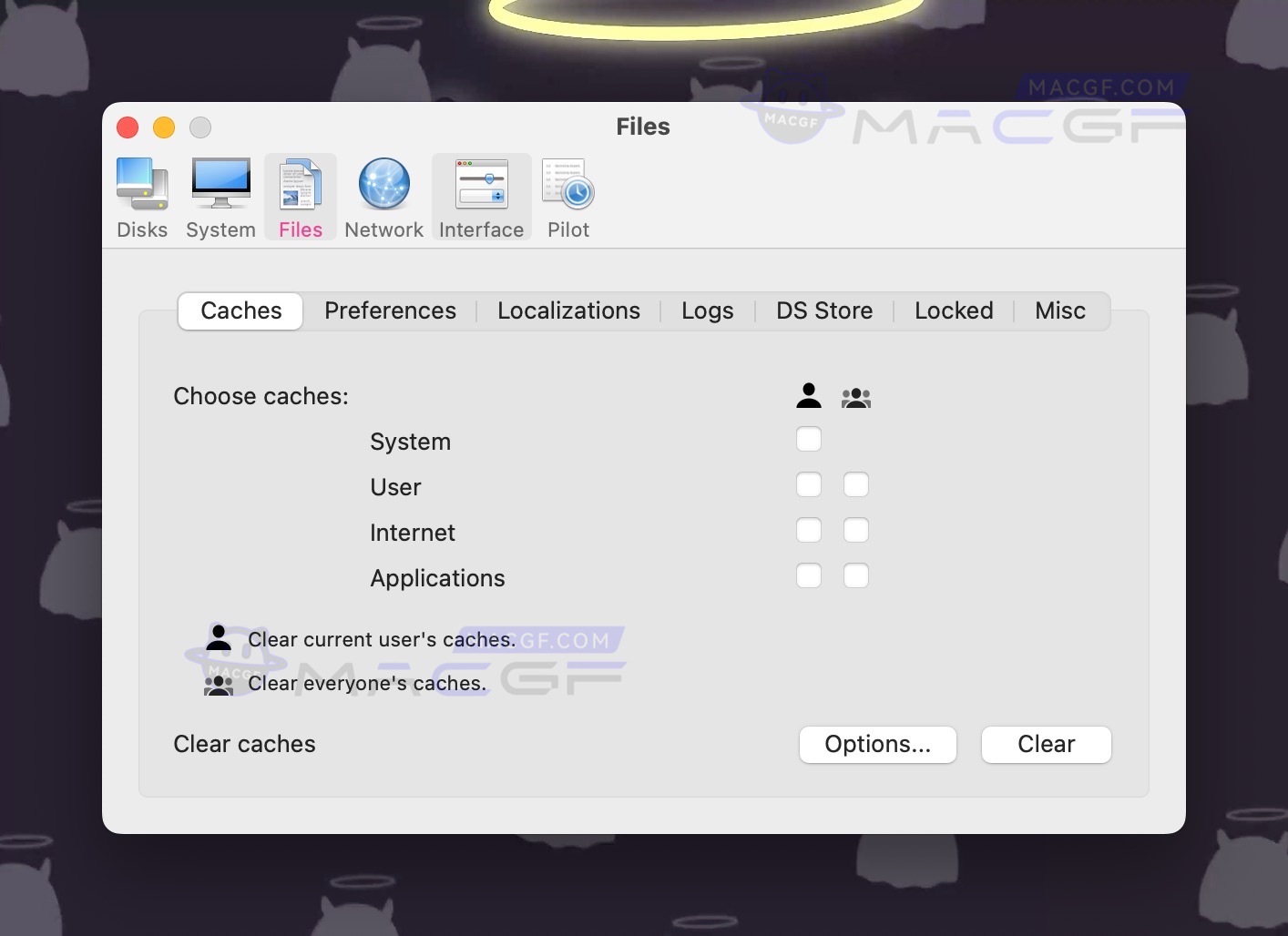This screenshot has width=1288, height=936.
Task: Check Applications caches for current user
Action: 808,575
